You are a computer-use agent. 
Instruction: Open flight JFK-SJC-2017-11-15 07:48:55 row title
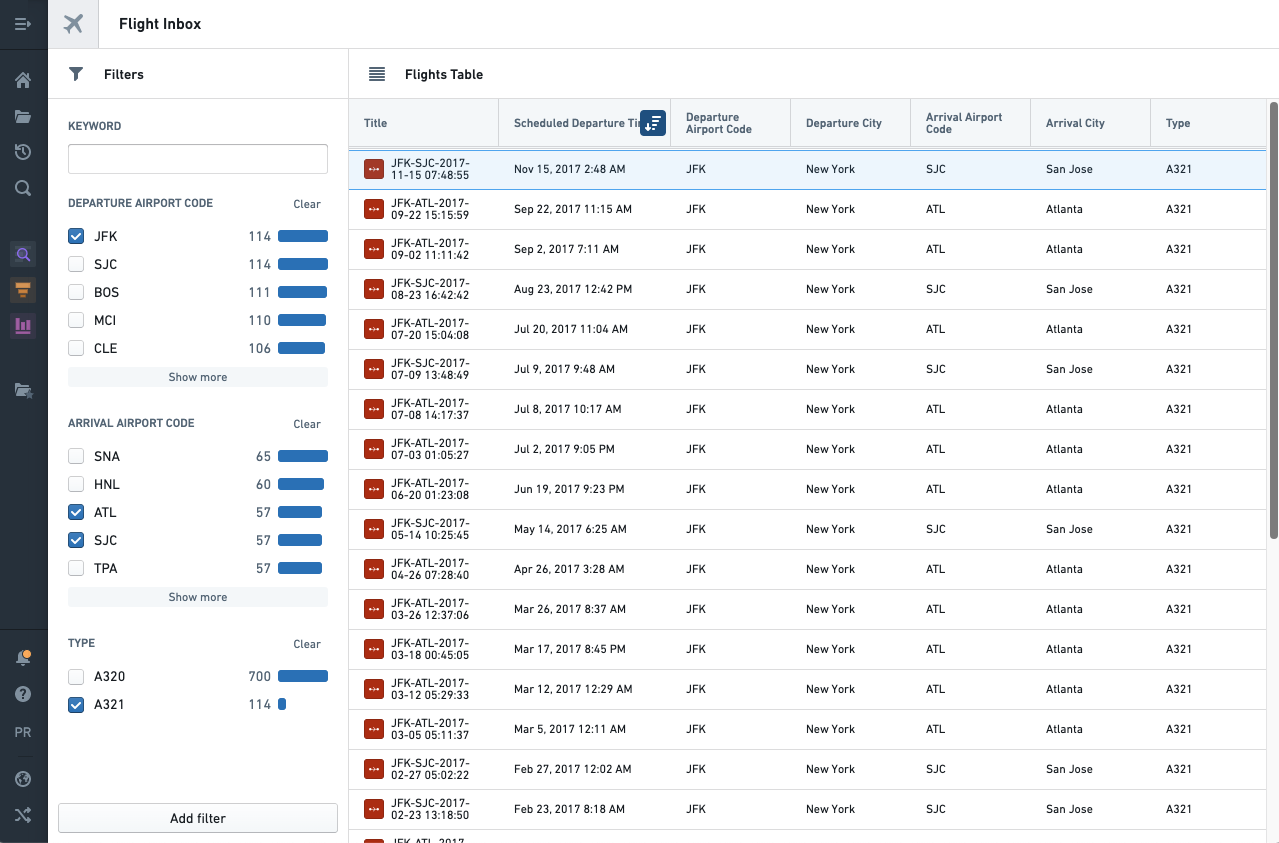point(430,169)
